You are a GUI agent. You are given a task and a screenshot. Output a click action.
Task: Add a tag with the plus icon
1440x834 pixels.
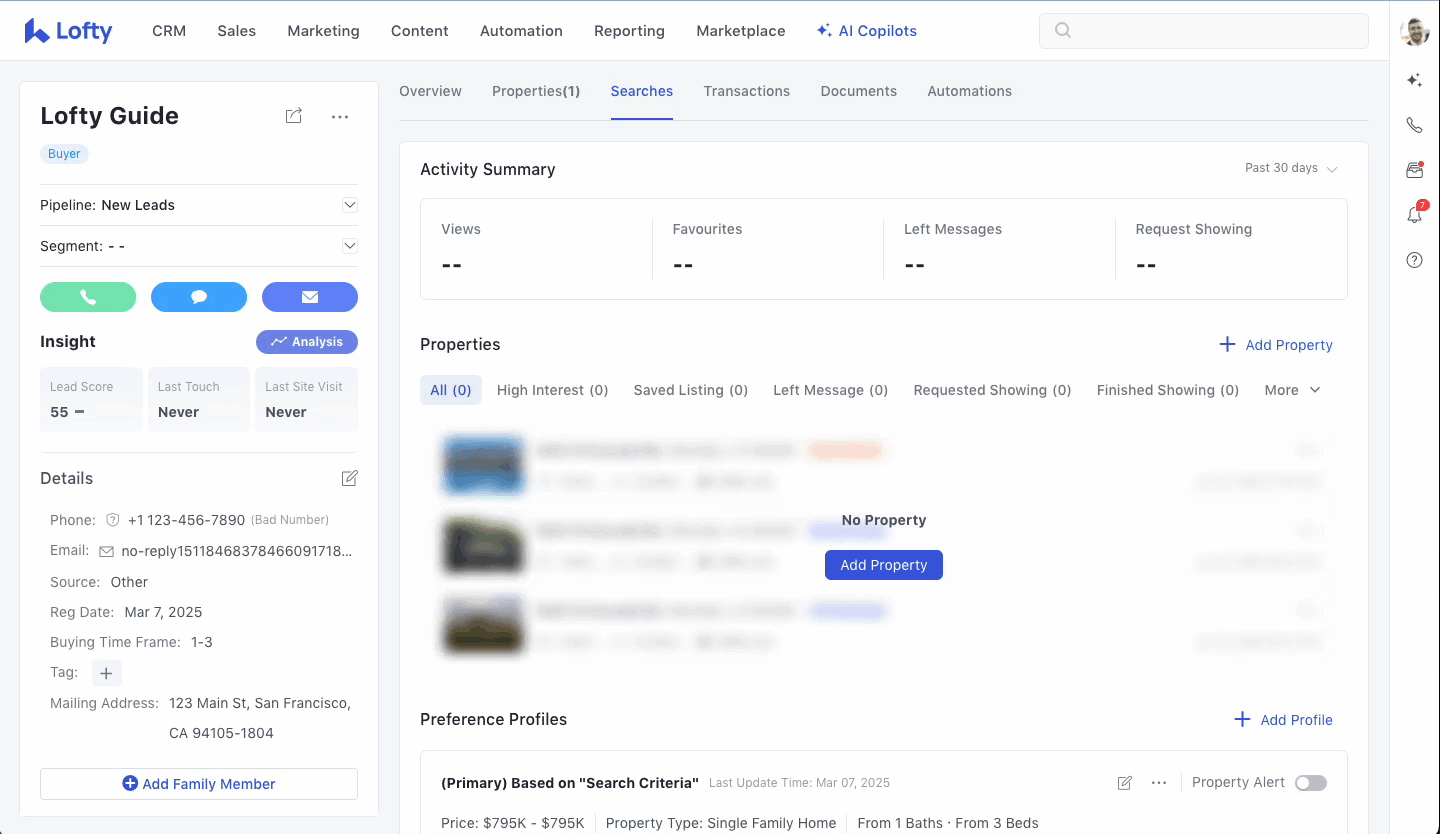click(x=106, y=673)
